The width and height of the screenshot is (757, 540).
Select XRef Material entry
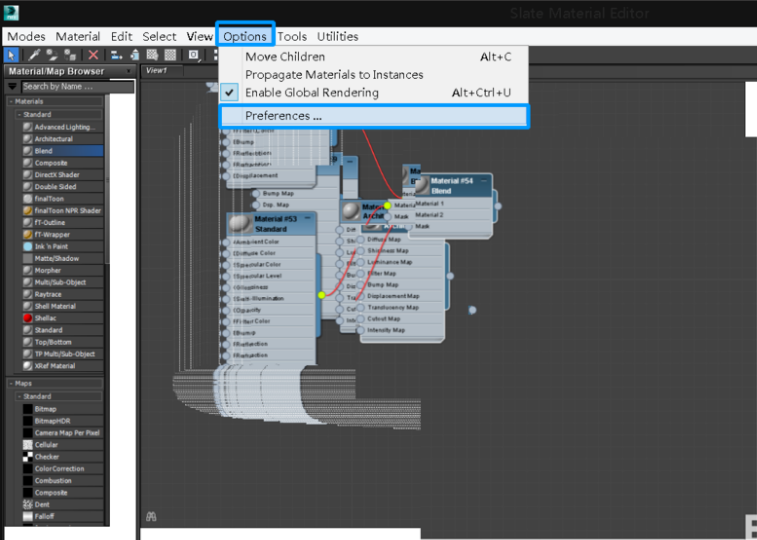62,366
